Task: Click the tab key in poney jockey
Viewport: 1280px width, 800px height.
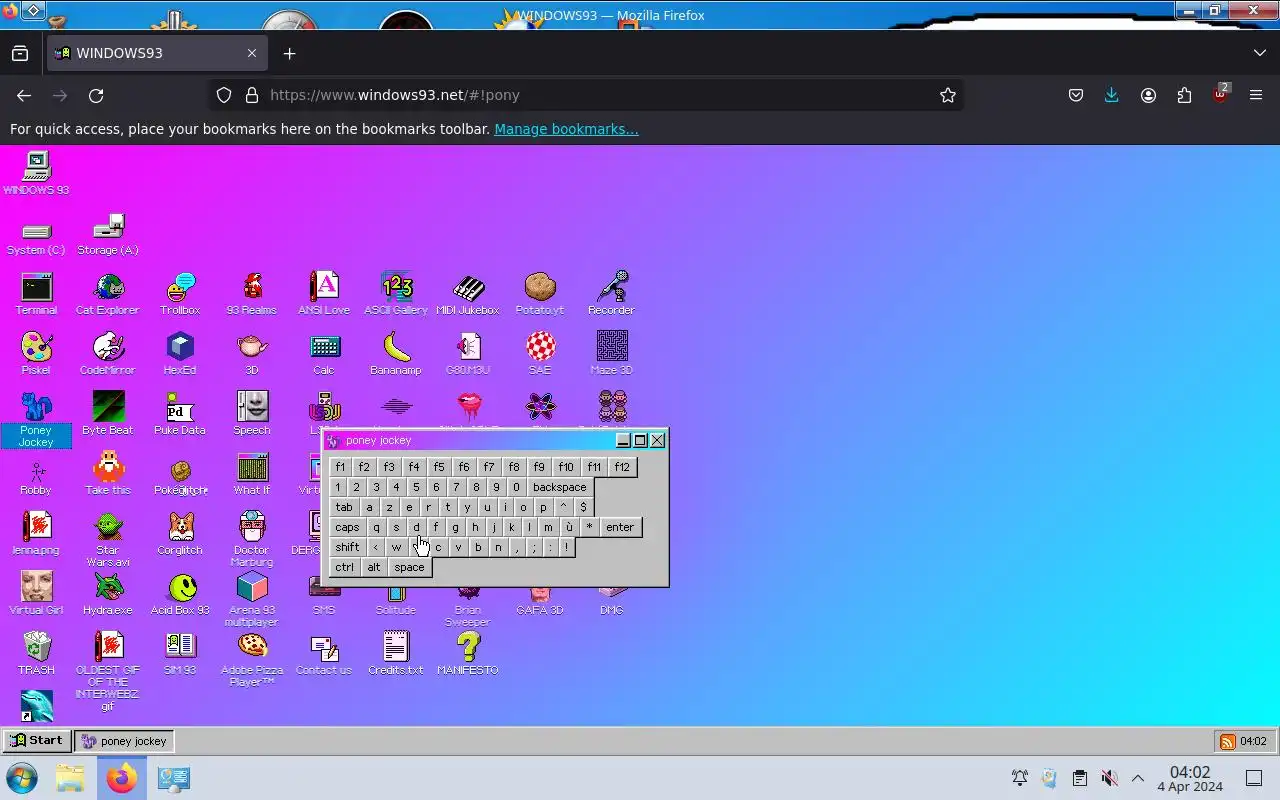Action: click(344, 507)
